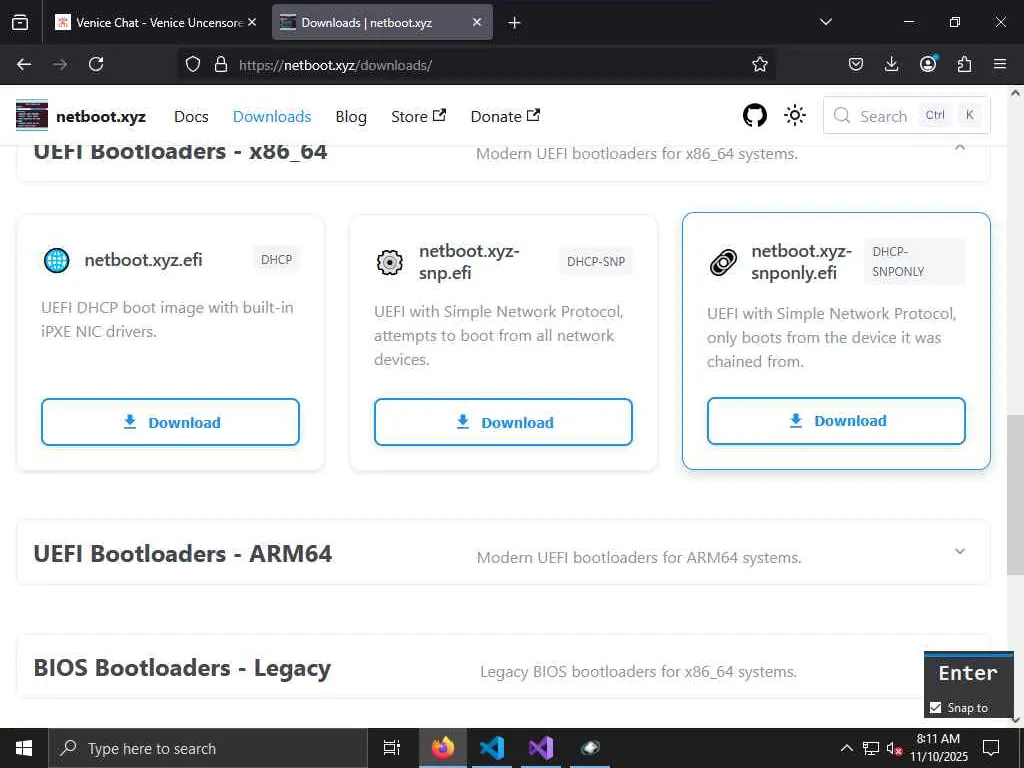Close the Venice Chat tab
The image size is (1024, 768).
pyautogui.click(x=252, y=22)
